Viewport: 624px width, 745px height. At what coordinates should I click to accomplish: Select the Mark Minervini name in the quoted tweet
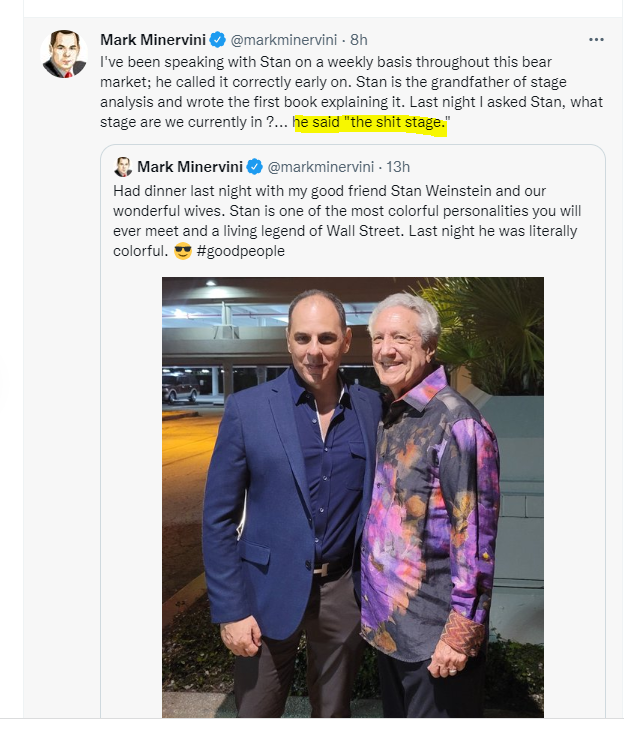coord(190,166)
